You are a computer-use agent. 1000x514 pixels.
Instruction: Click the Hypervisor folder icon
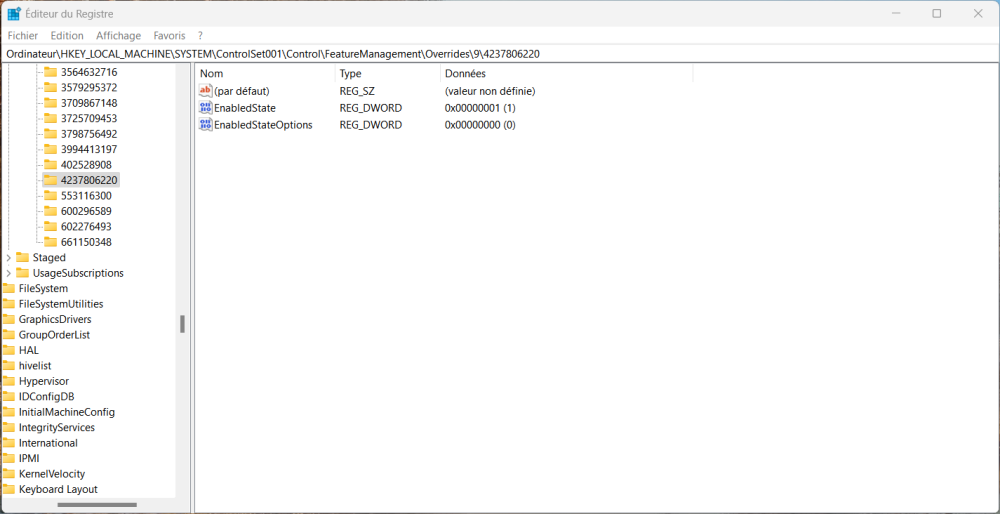[8, 381]
